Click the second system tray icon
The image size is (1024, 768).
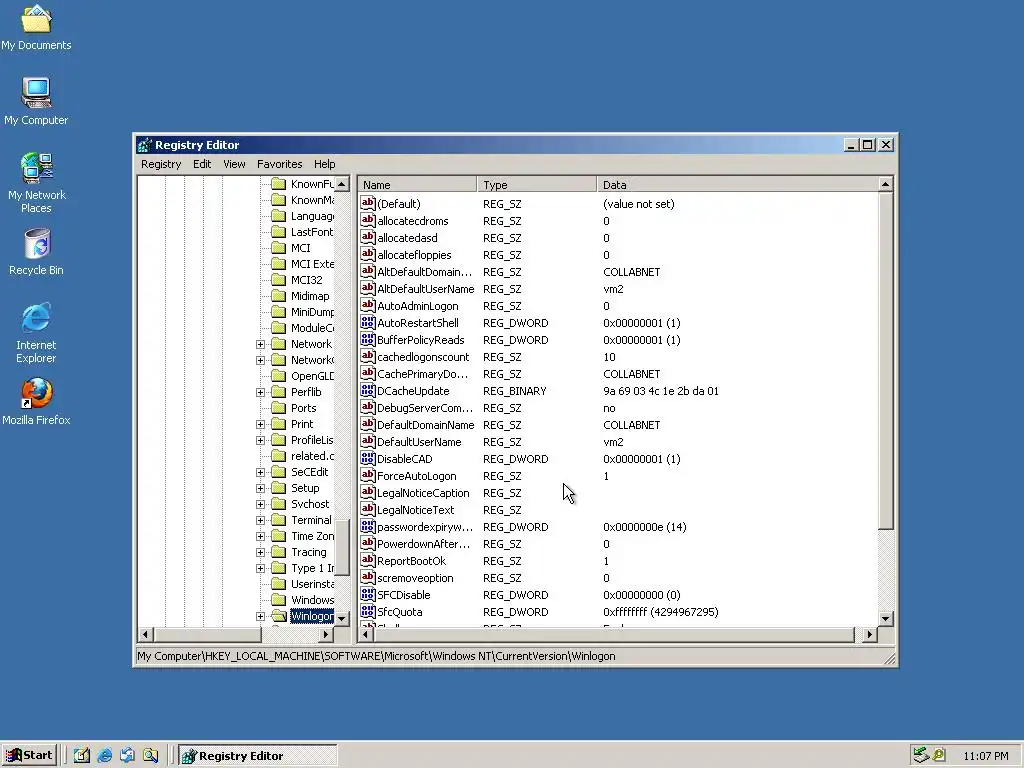click(x=938, y=756)
